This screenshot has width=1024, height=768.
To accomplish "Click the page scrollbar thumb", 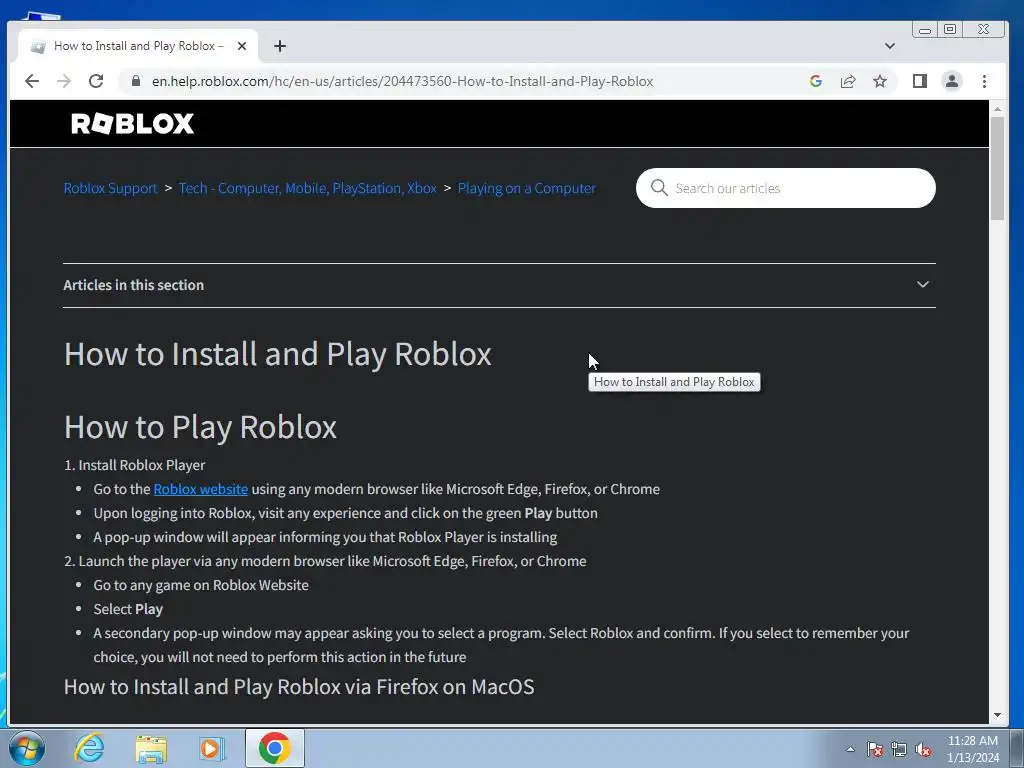I will pos(997,168).
